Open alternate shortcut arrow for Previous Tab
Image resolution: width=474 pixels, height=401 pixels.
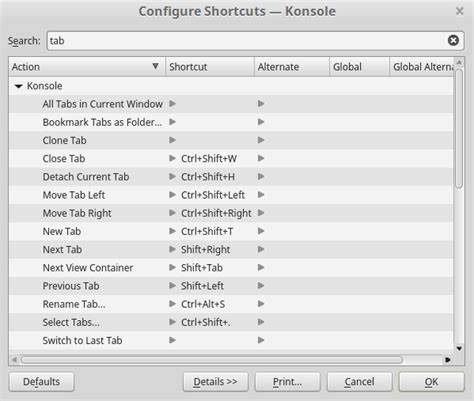pyautogui.click(x=261, y=286)
